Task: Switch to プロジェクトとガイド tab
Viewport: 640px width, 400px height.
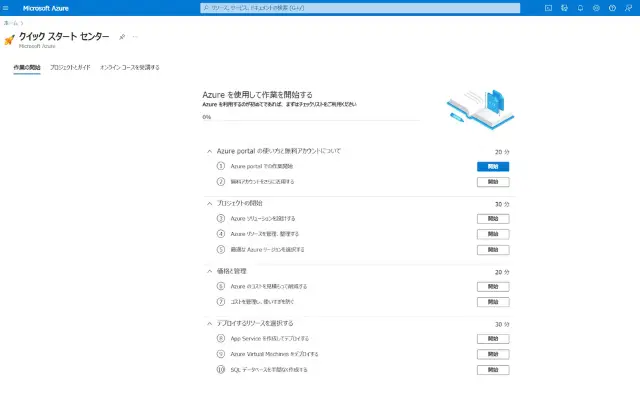Action: [x=70, y=67]
